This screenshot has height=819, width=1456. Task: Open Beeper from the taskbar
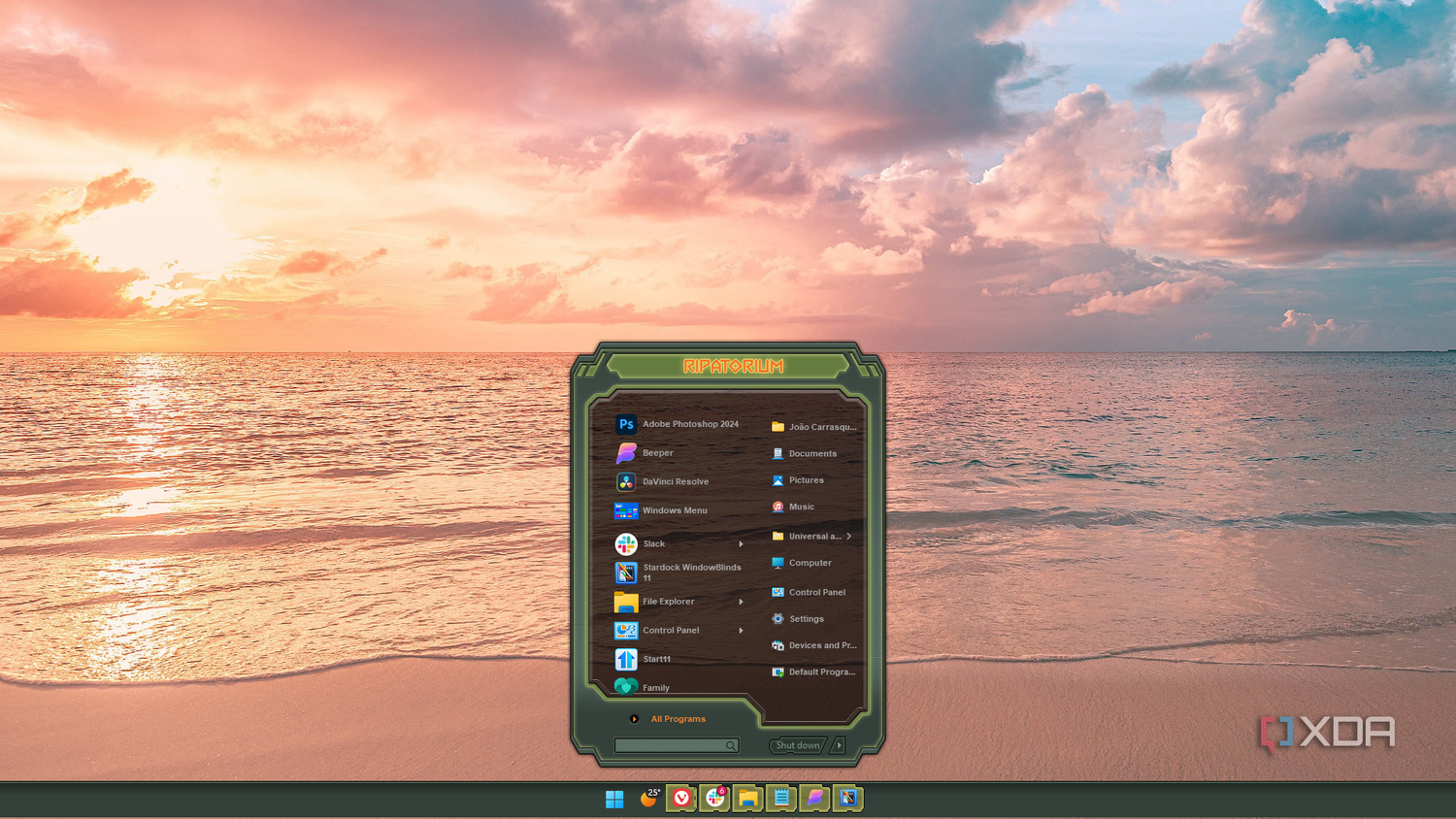click(x=814, y=798)
